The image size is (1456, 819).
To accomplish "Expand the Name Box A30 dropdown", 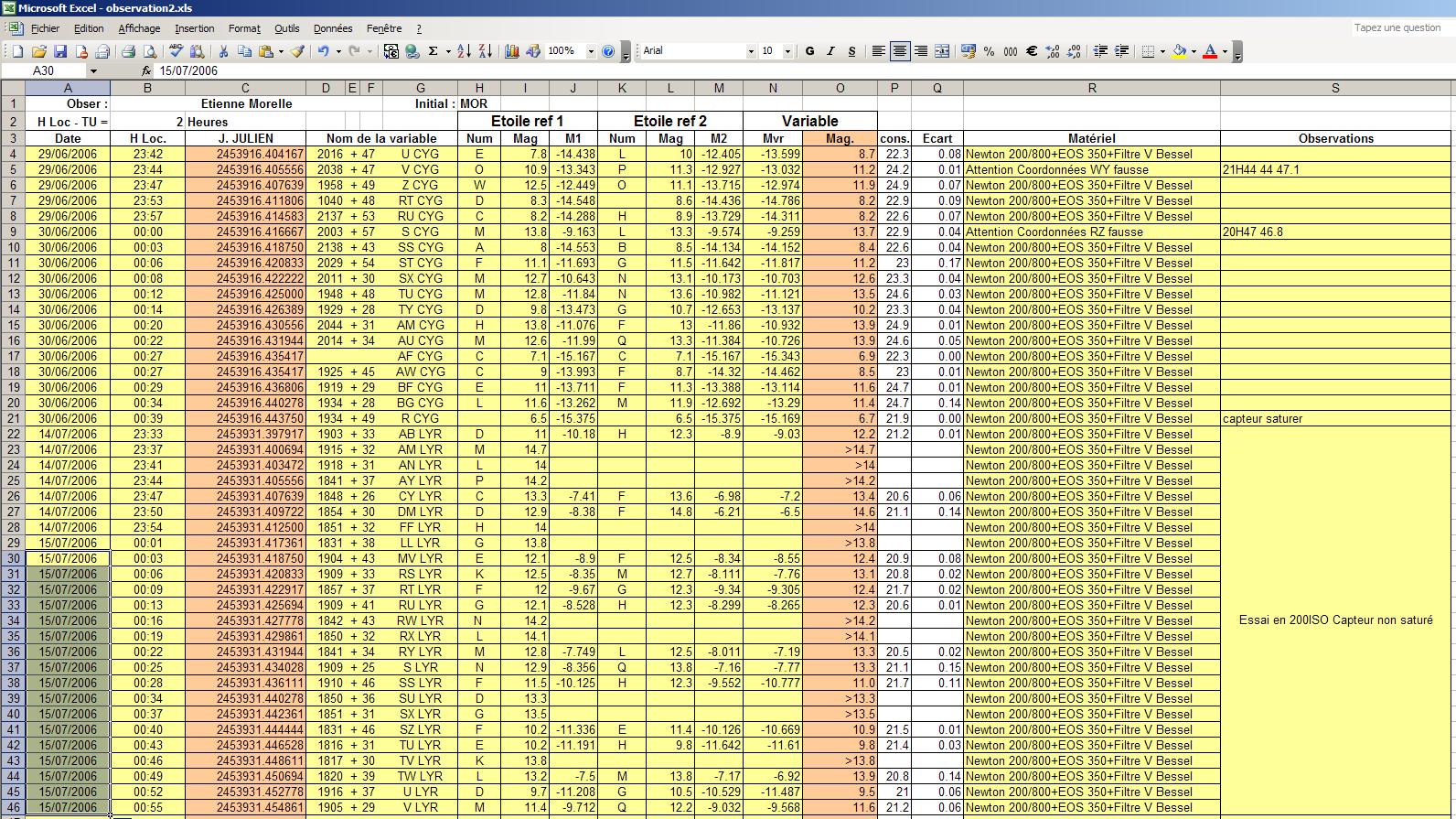I will pyautogui.click(x=92, y=70).
